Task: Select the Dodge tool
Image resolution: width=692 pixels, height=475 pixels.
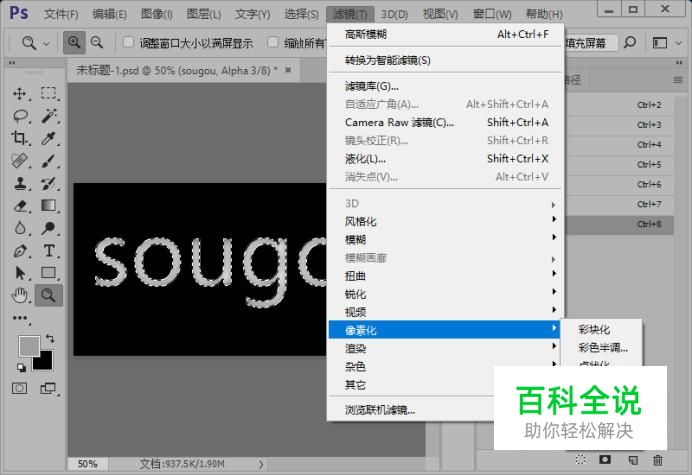Action: pos(49,228)
